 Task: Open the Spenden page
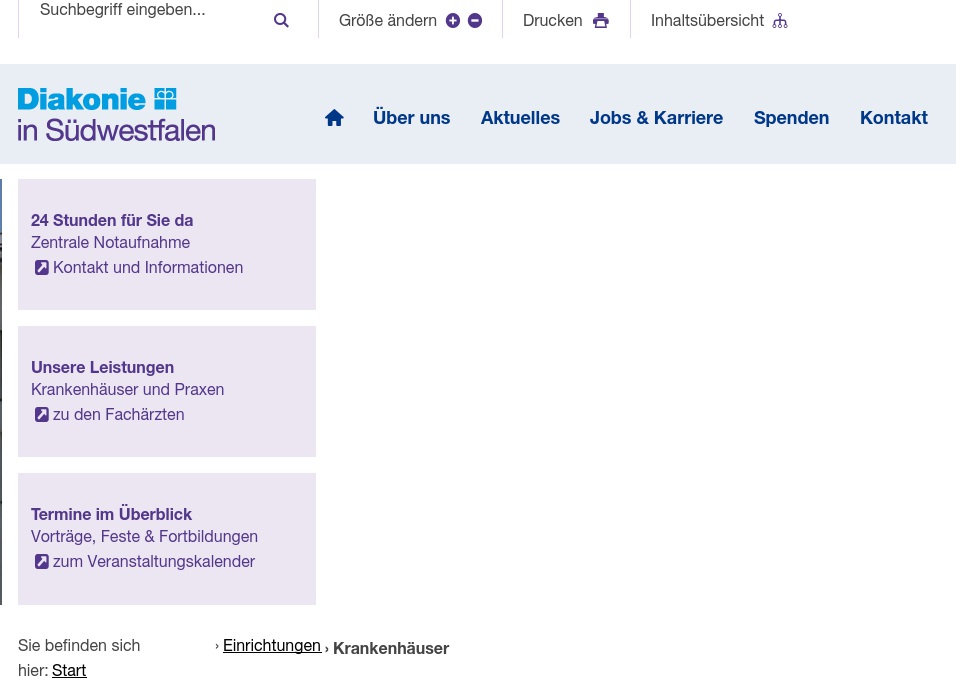(x=791, y=117)
